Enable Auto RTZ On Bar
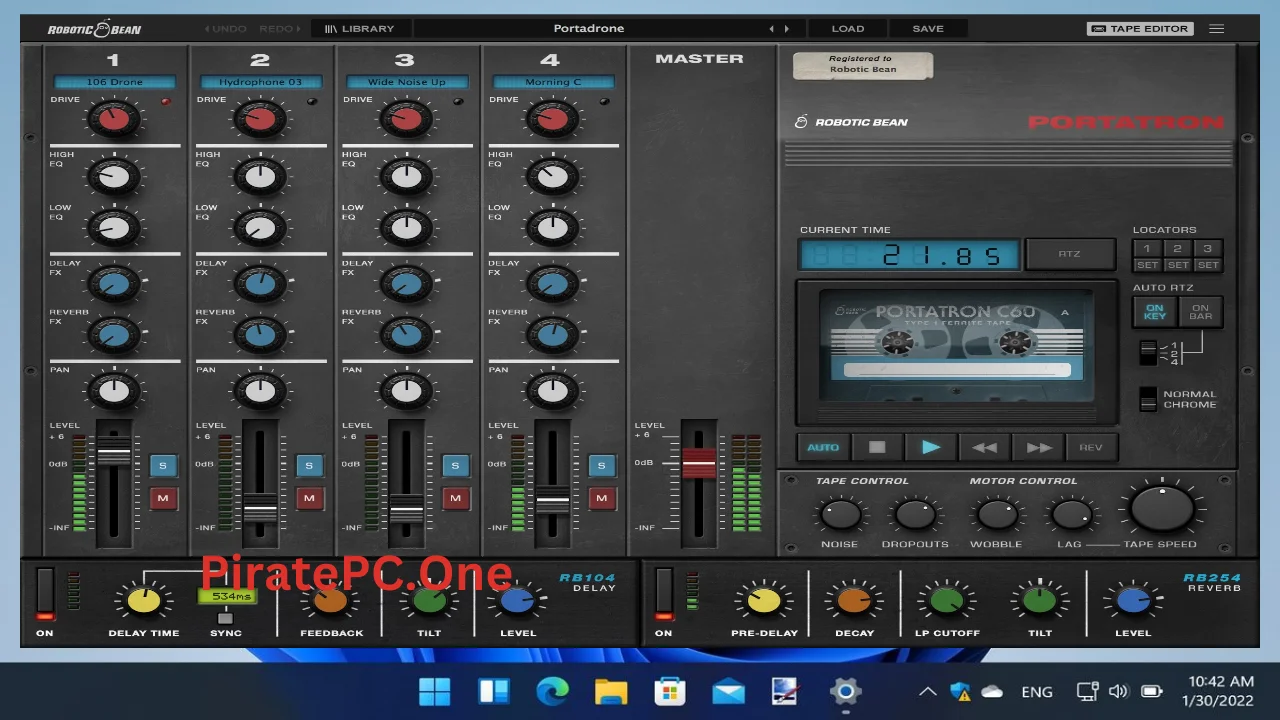The width and height of the screenshot is (1280, 720). point(1200,312)
